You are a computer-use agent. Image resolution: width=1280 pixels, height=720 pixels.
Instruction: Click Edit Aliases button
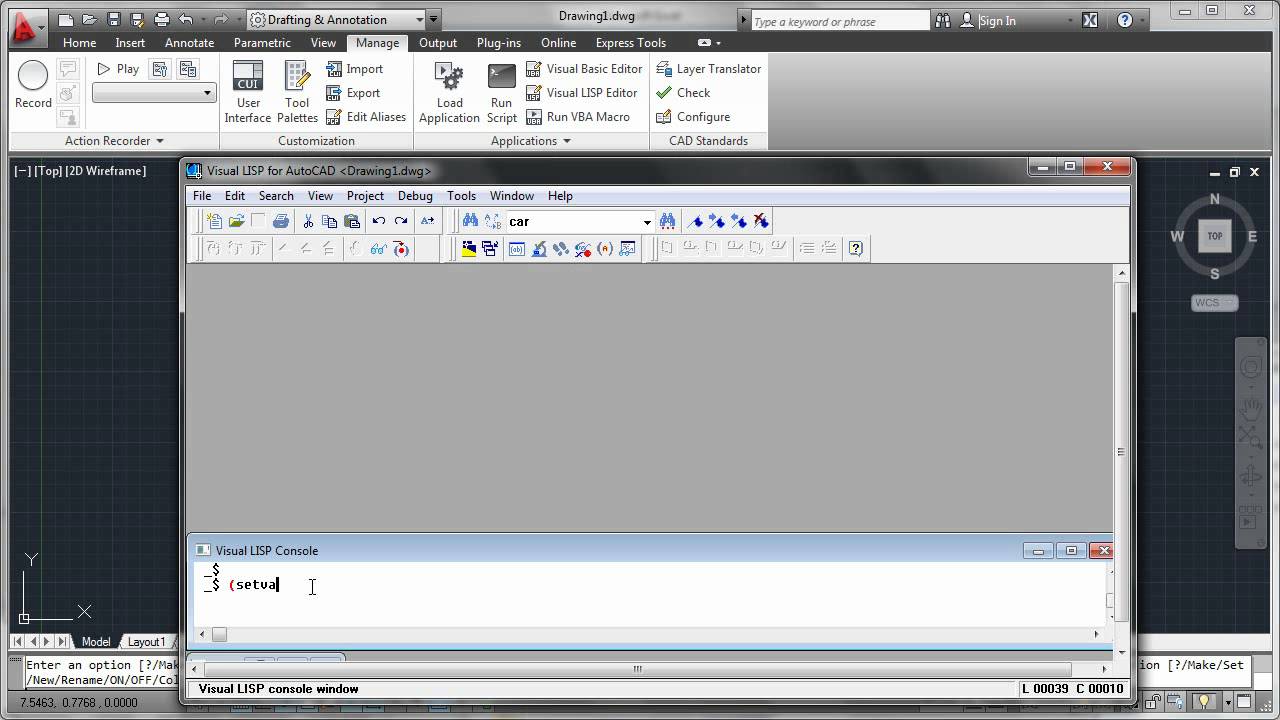366,117
